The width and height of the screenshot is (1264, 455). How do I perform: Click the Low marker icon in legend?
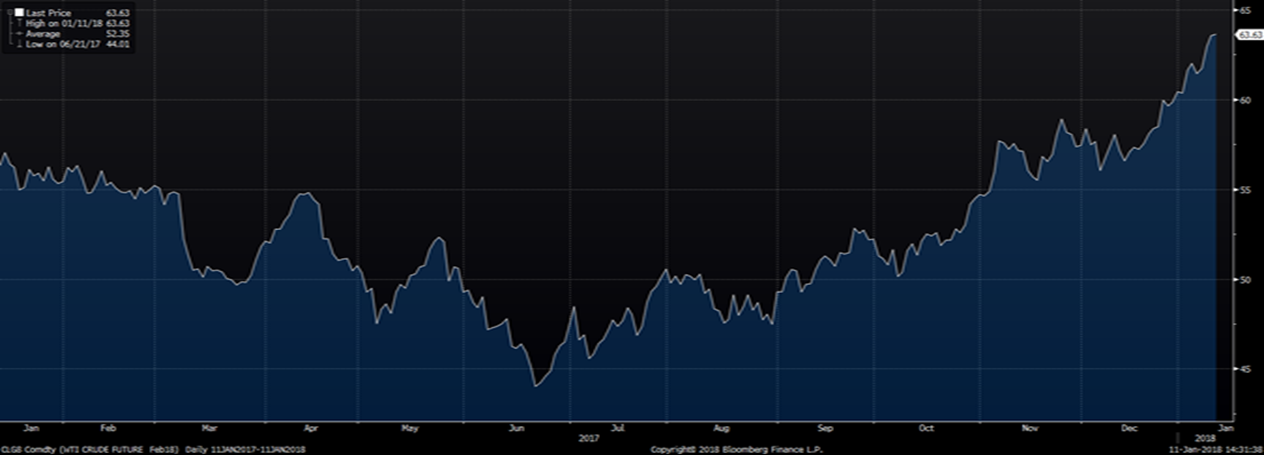pos(18,45)
